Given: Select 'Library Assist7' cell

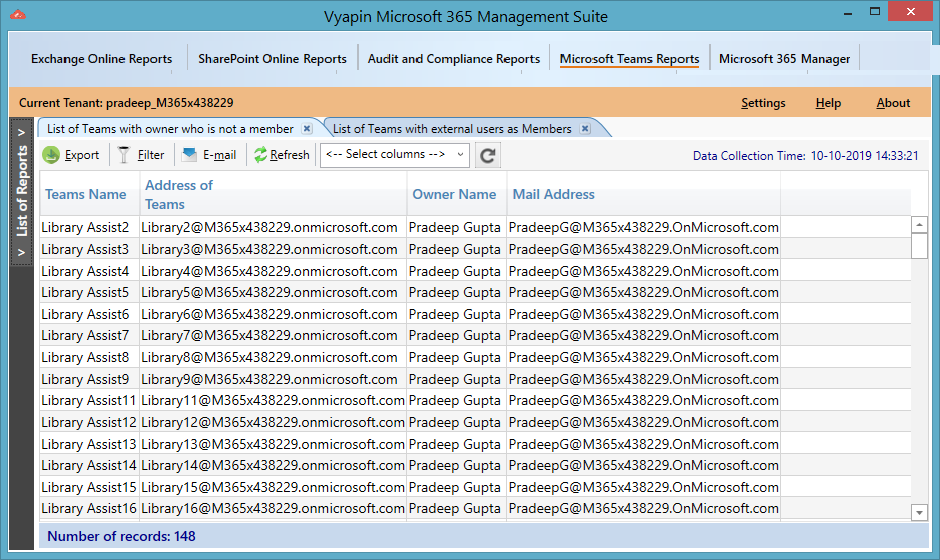Looking at the screenshot, I should click(89, 335).
